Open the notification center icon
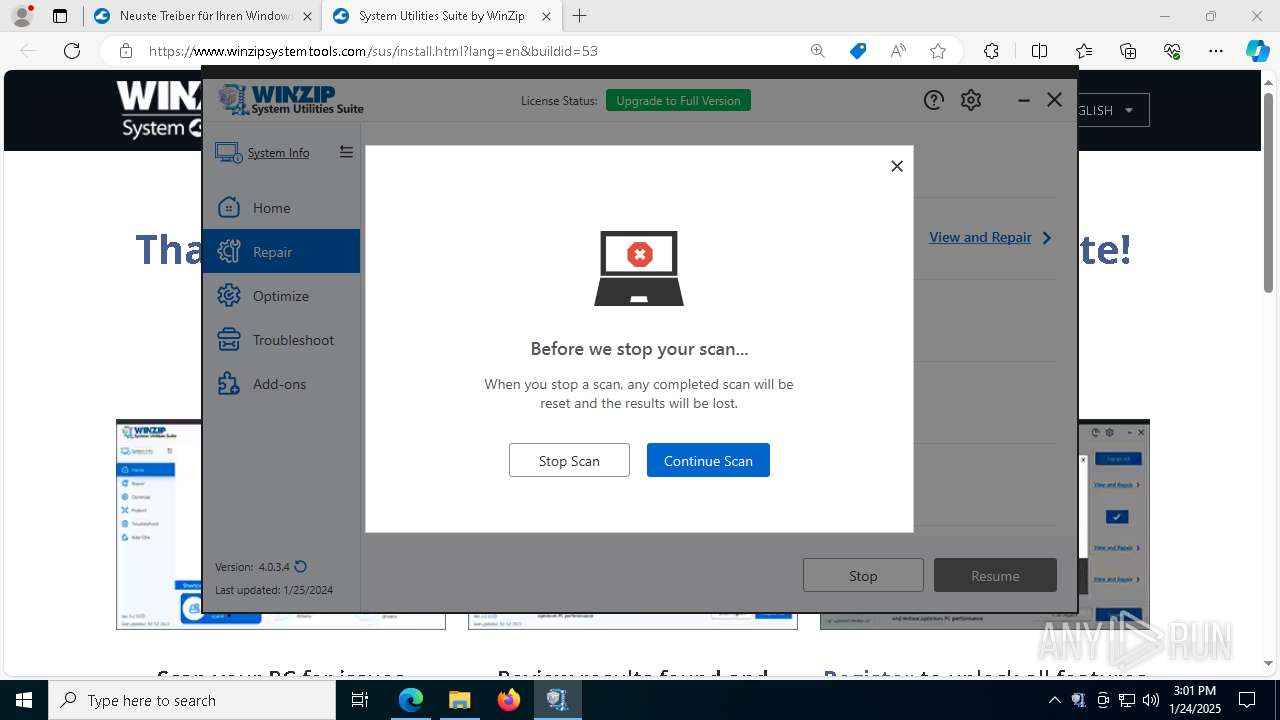Viewport: 1280px width, 720px height. [x=1247, y=700]
